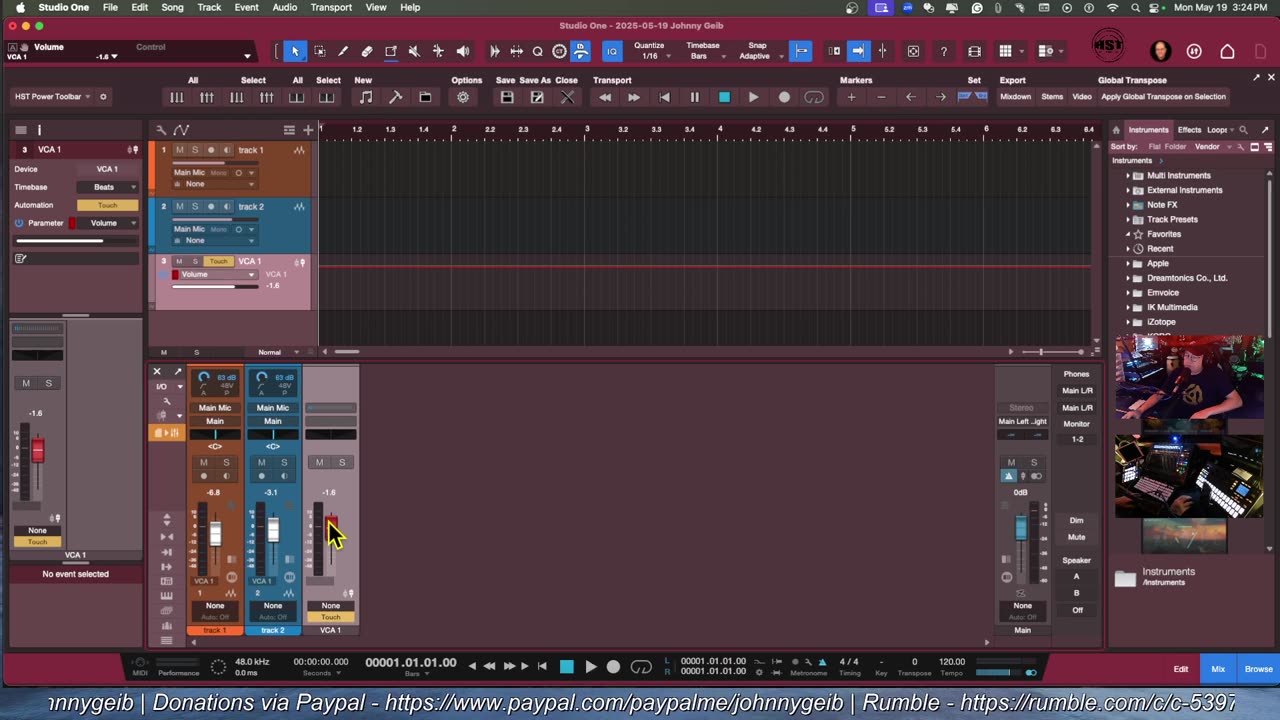The image size is (1280, 720).
Task: Click the Browse button at bottom right
Action: (x=1258, y=669)
